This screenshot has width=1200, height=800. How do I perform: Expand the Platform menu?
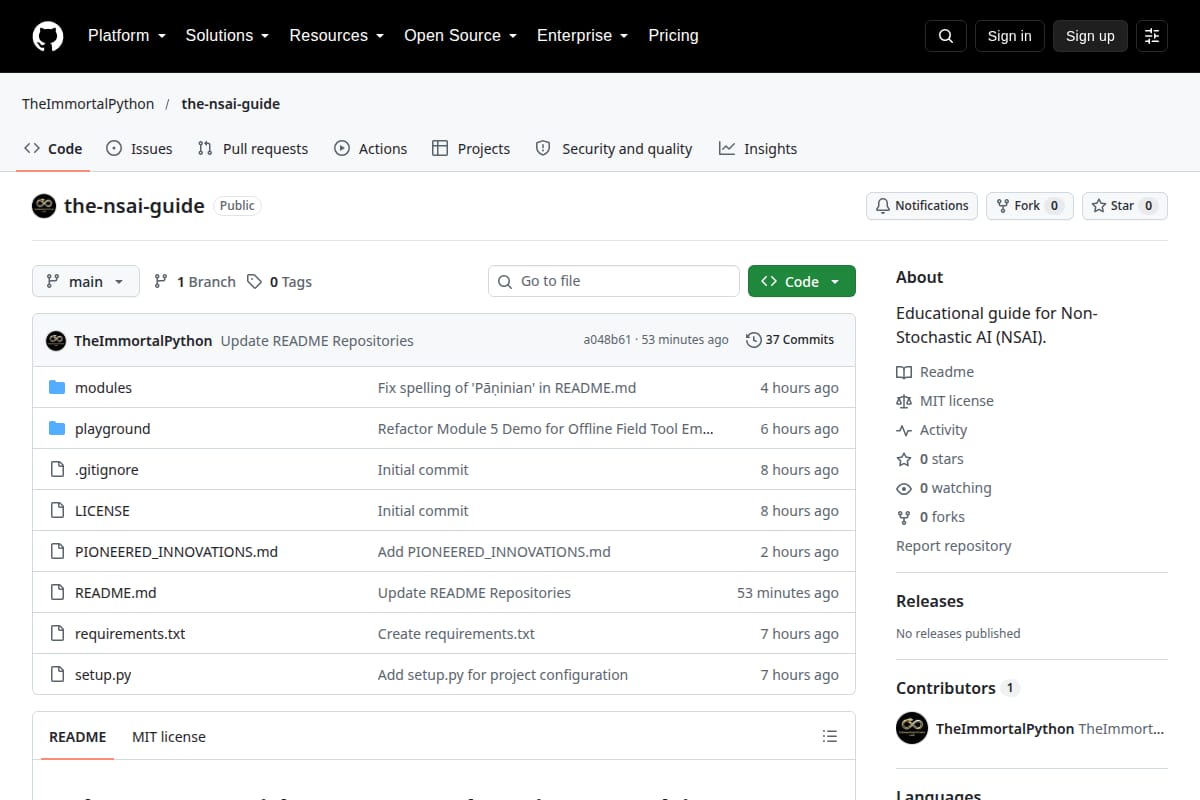[126, 36]
